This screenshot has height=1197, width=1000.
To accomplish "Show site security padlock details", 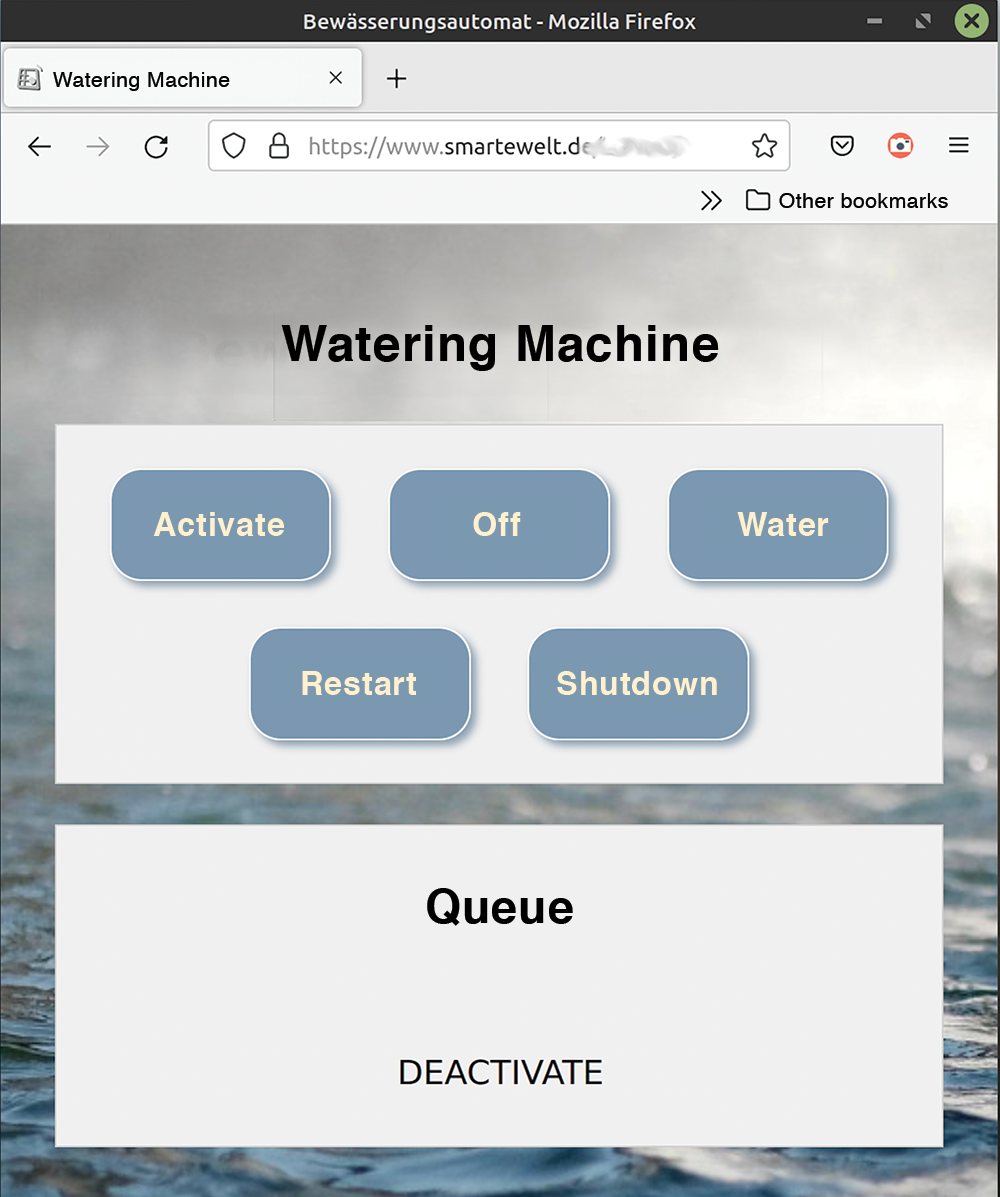I will coord(279,145).
